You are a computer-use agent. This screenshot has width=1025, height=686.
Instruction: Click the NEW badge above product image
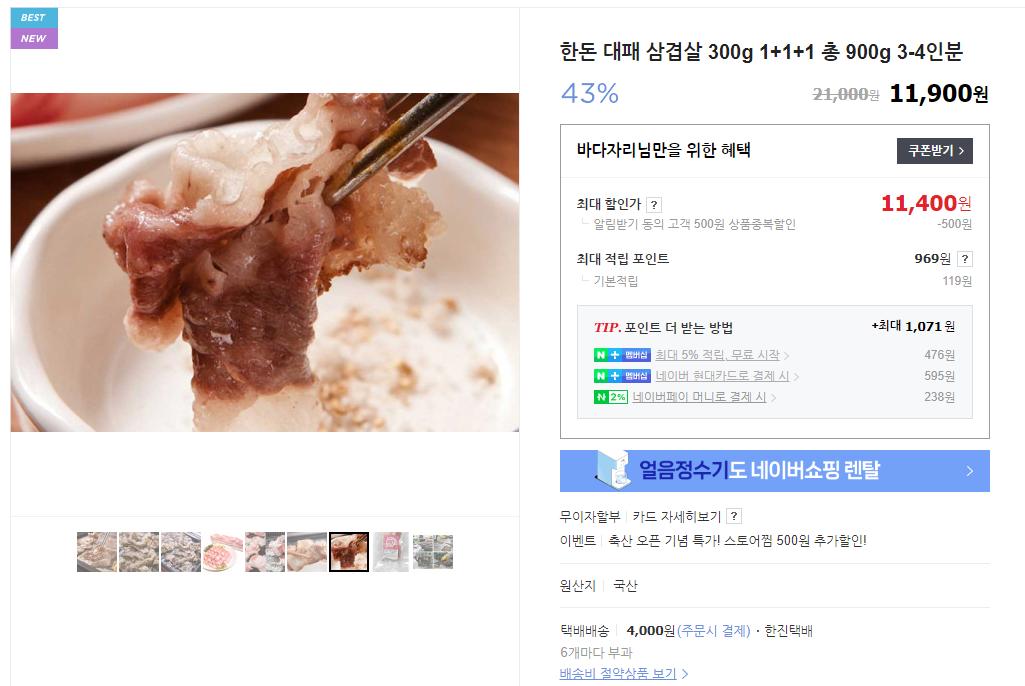[34, 39]
